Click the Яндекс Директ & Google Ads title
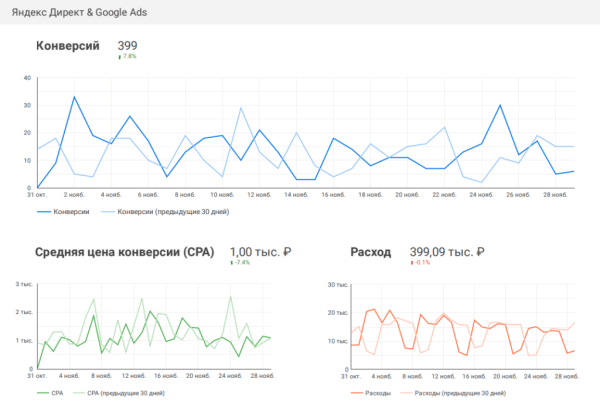Image resolution: width=600 pixels, height=403 pixels. point(88,12)
